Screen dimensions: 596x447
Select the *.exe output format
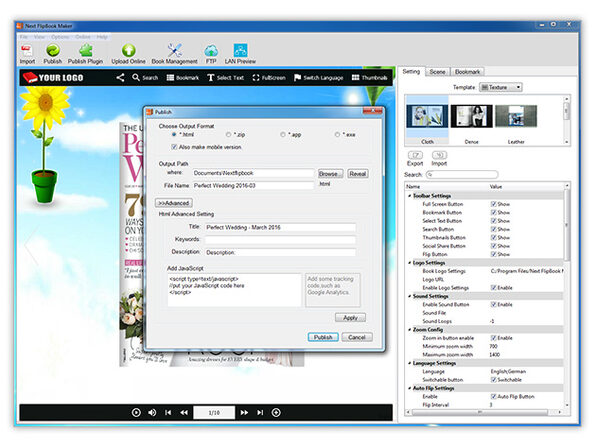337,135
